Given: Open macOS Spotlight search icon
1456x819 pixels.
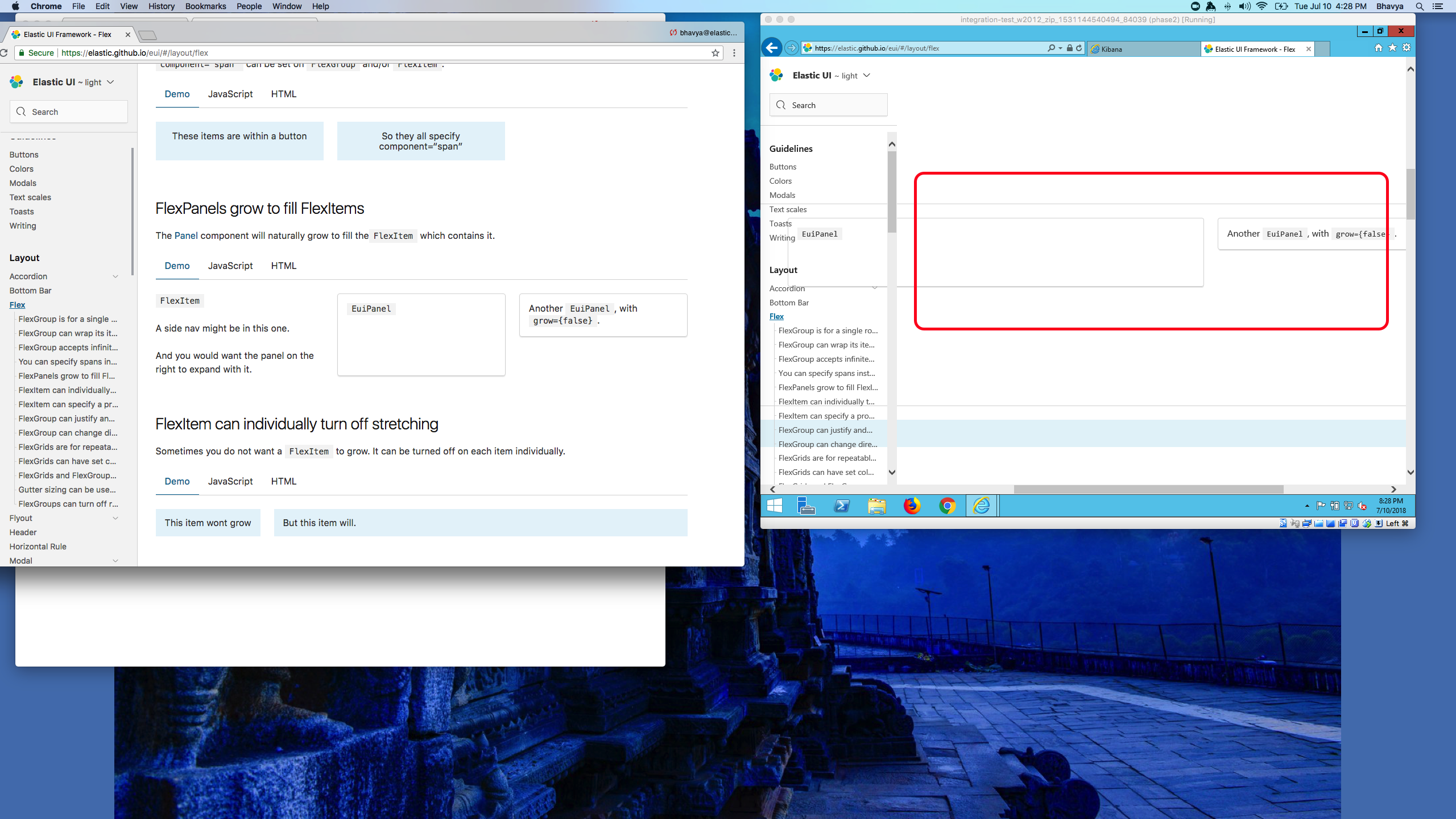Looking at the screenshot, I should (1420, 6).
